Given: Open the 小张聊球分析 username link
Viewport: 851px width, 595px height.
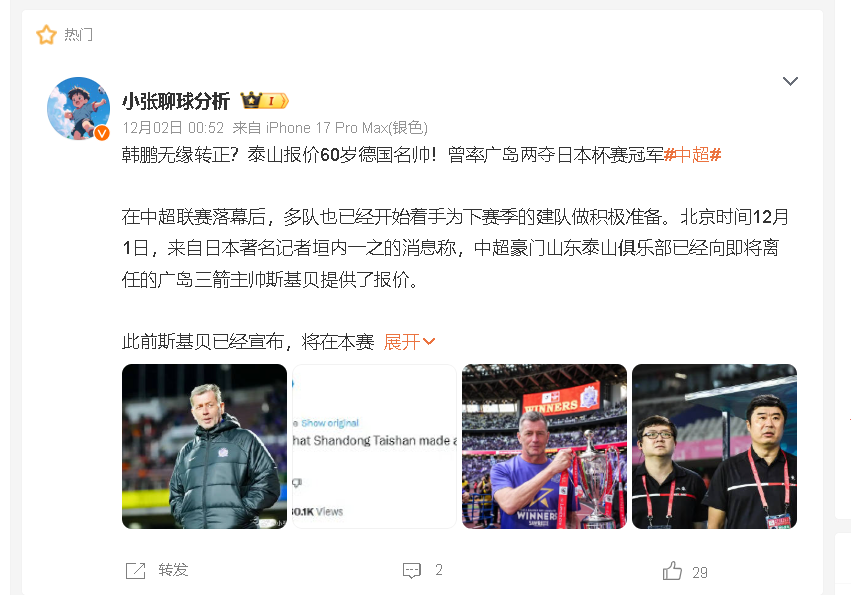Looking at the screenshot, I should coord(176,101).
